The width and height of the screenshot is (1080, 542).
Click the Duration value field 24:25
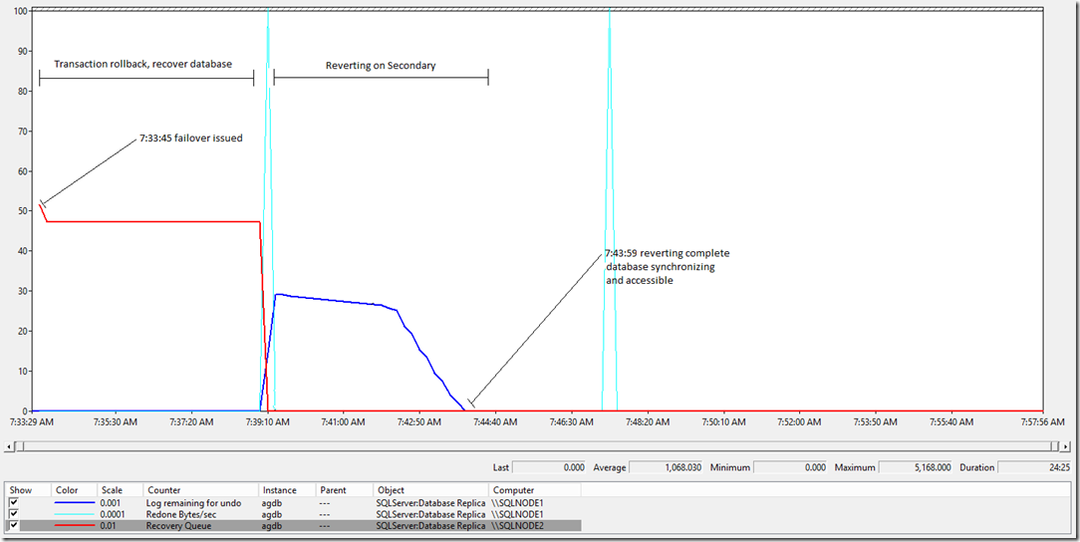(1034, 467)
